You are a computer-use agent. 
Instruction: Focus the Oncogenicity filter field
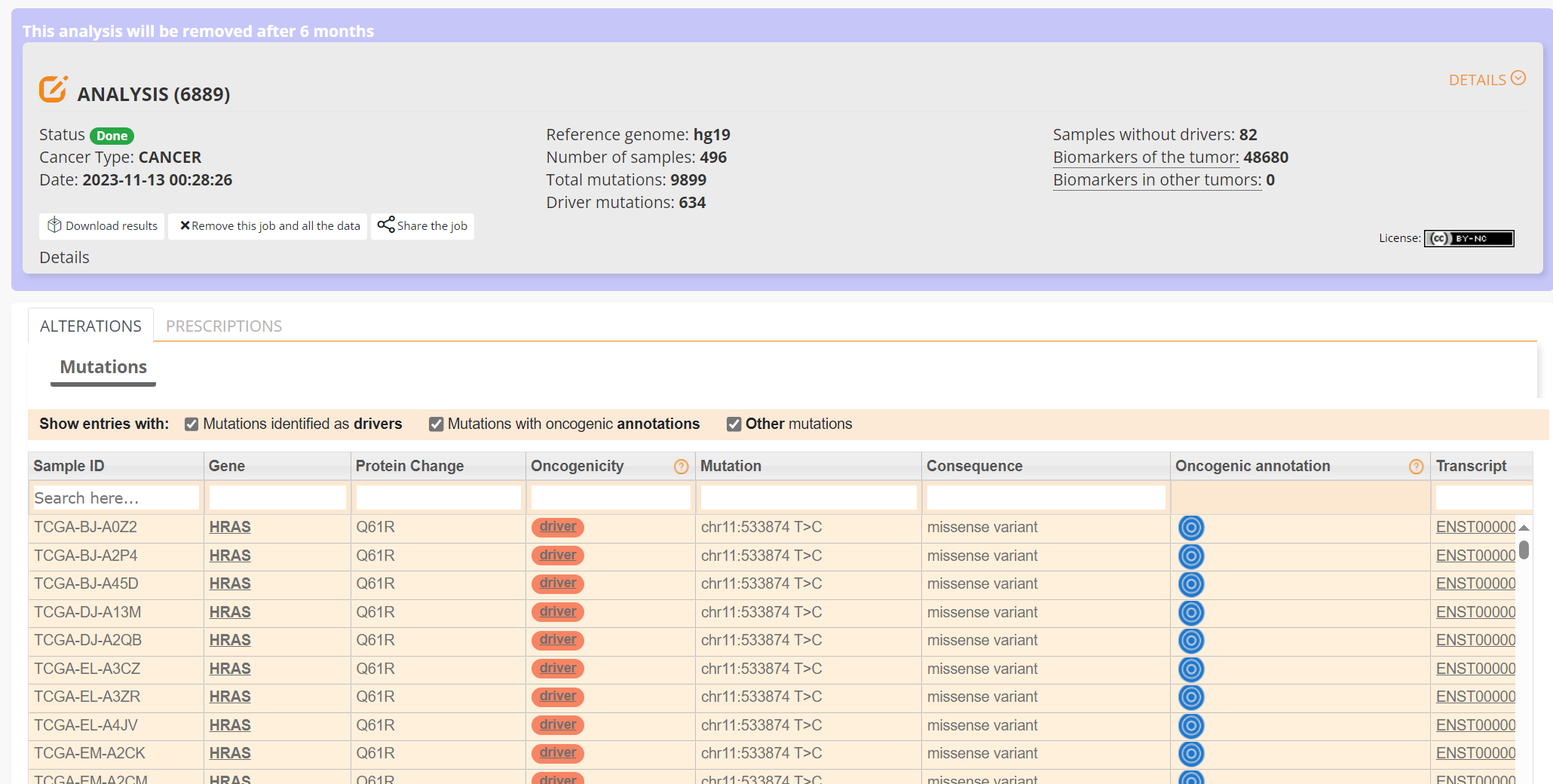click(x=611, y=498)
